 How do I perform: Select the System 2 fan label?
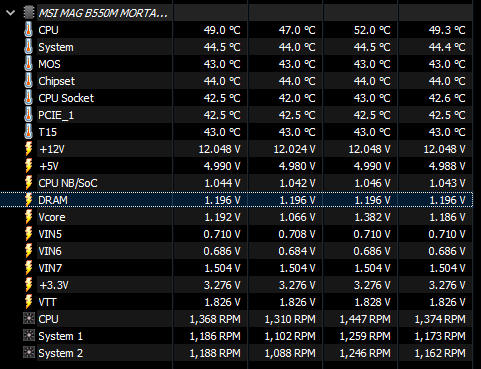(x=60, y=353)
